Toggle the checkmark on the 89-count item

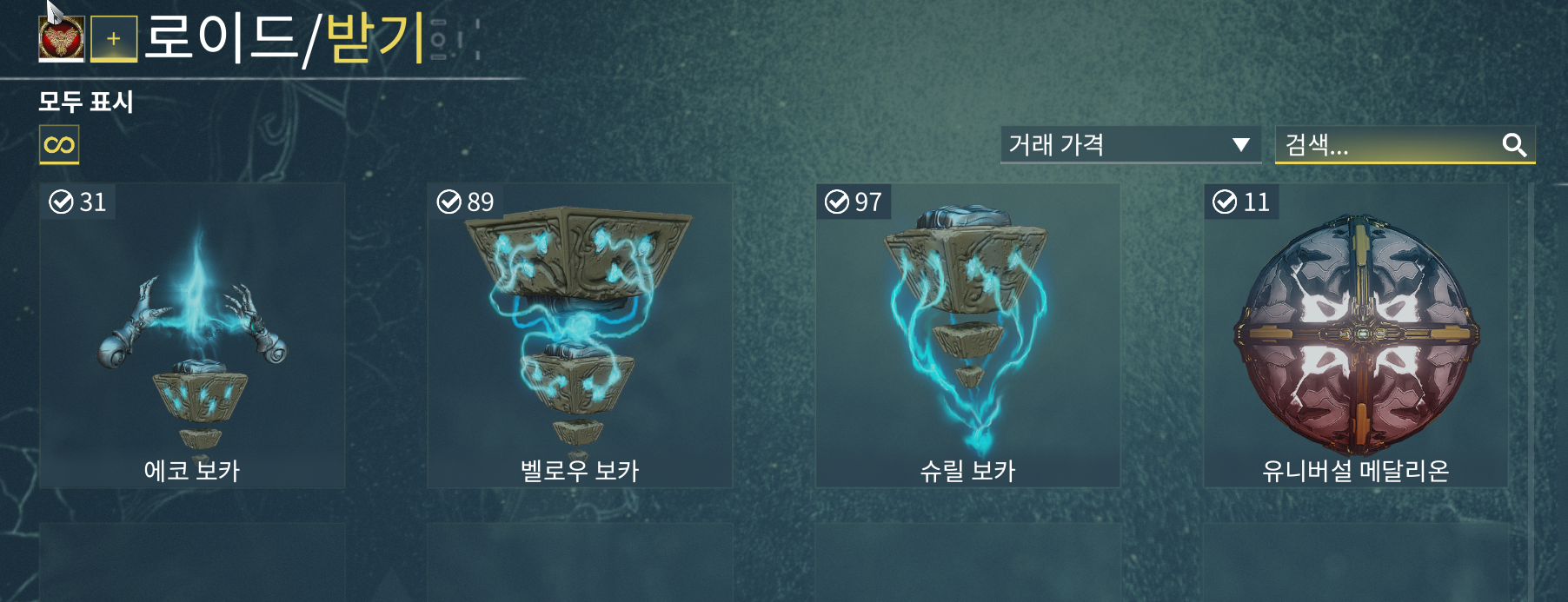(x=448, y=202)
